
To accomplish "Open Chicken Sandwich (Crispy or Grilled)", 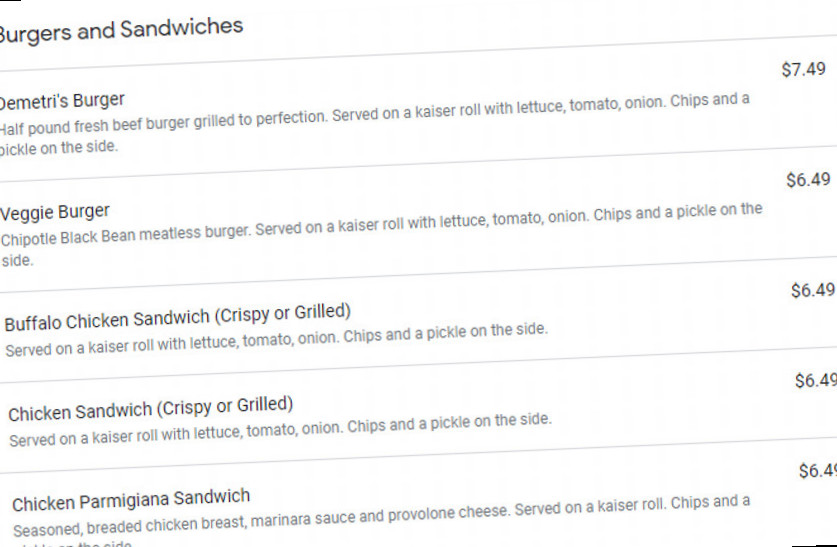I will (151, 409).
